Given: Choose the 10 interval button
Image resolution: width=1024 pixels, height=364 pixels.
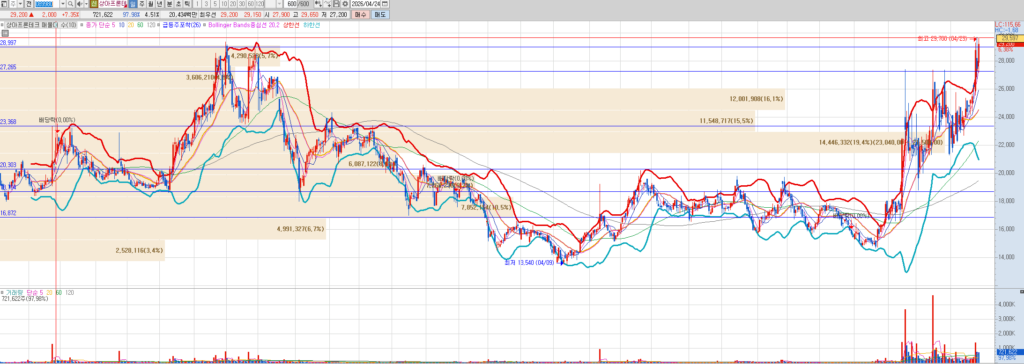Looking at the screenshot, I should click(224, 4).
